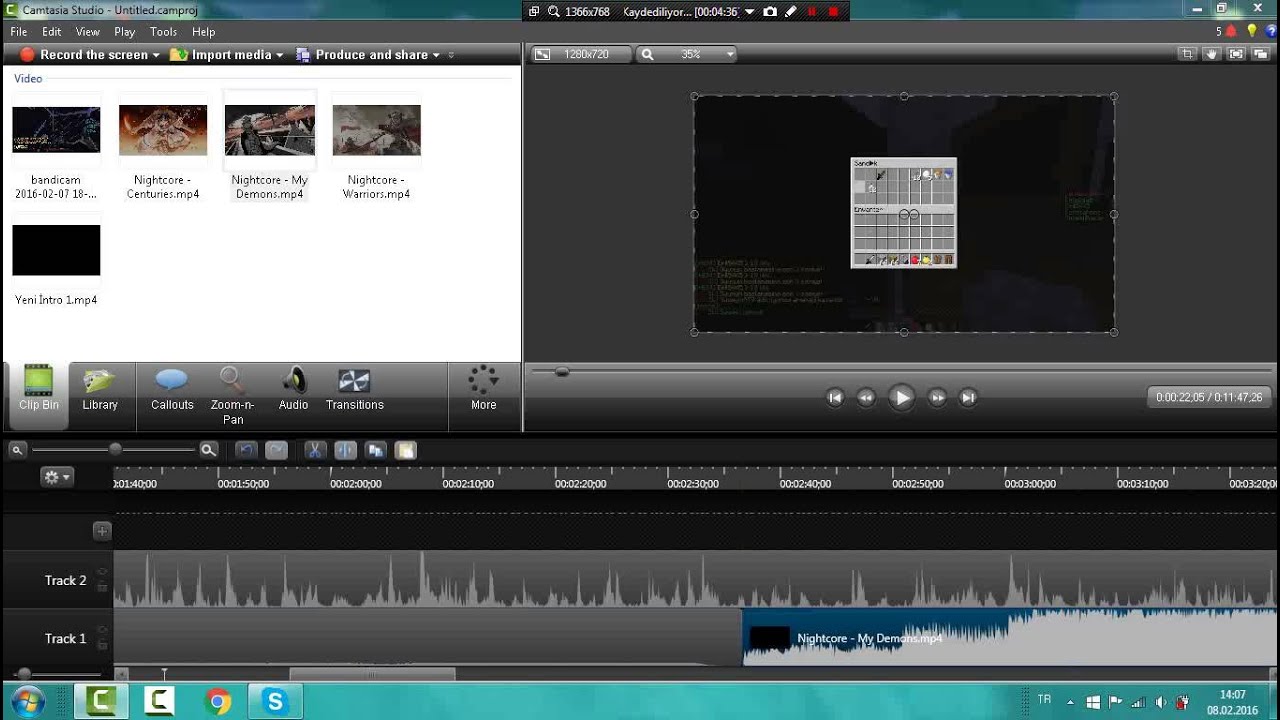1280x720 pixels.
Task: Detach the preview window
Action: (x=1261, y=54)
